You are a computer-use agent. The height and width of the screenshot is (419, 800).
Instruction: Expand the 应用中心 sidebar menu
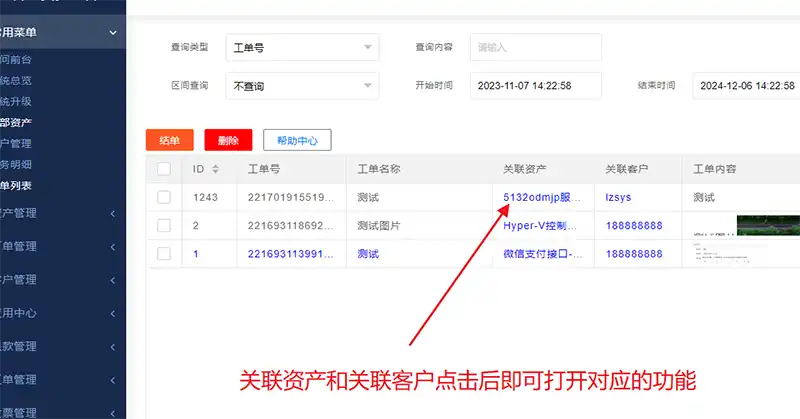click(60, 313)
